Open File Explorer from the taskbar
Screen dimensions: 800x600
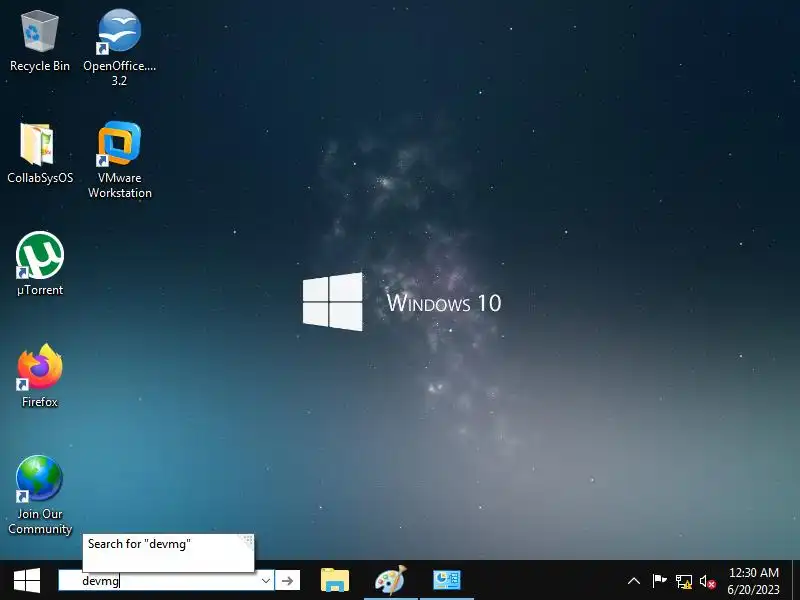(335, 581)
